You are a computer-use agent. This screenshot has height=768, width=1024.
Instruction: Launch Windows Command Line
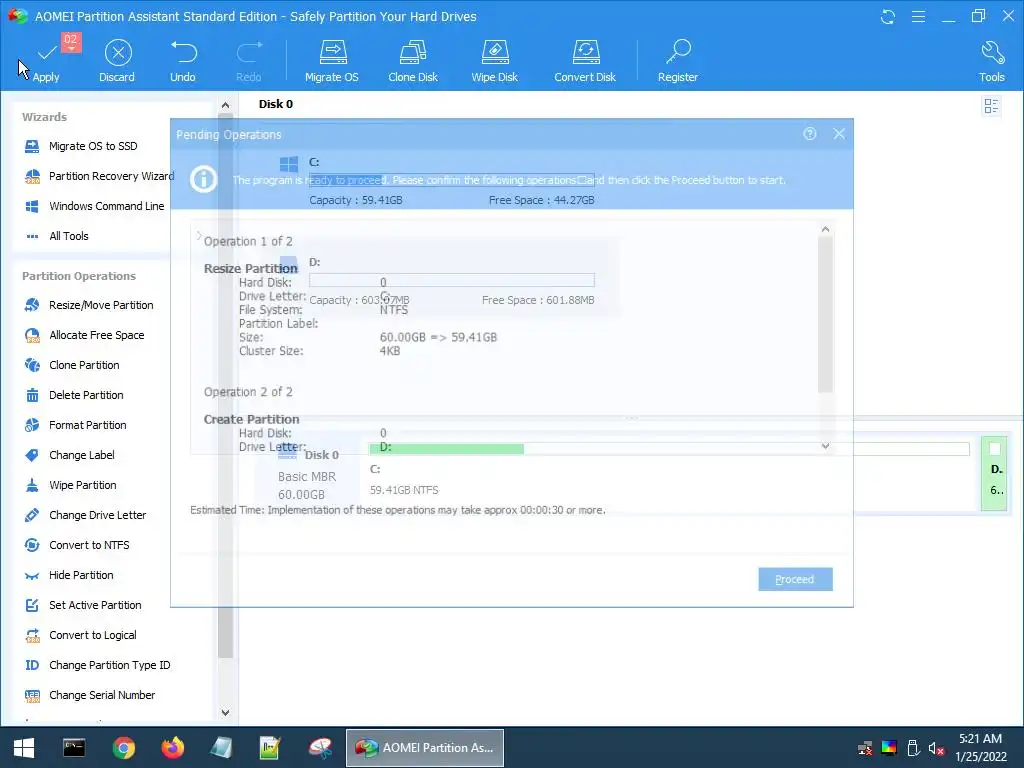[93, 206]
